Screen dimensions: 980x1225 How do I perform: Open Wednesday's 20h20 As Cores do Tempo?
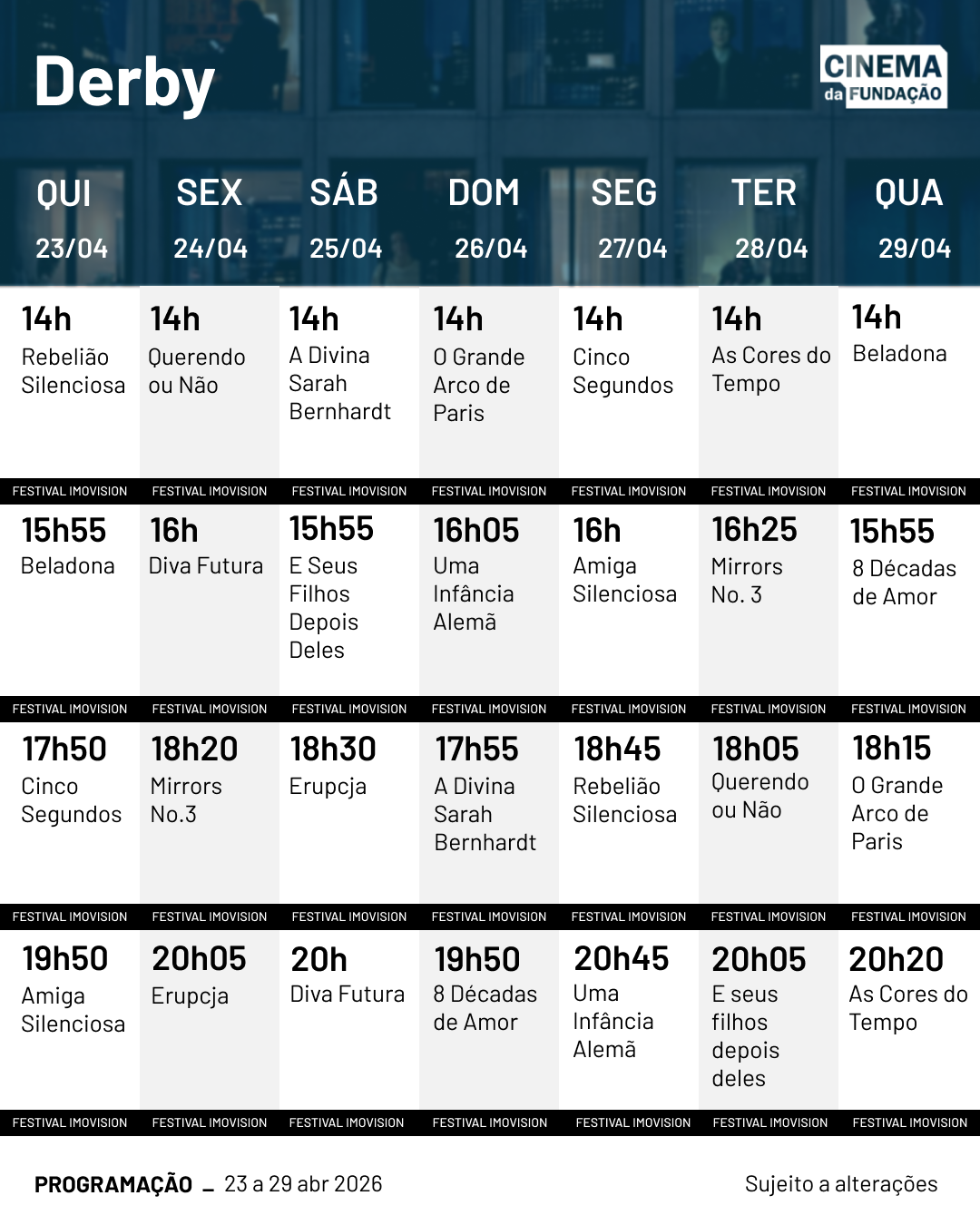coord(907,987)
